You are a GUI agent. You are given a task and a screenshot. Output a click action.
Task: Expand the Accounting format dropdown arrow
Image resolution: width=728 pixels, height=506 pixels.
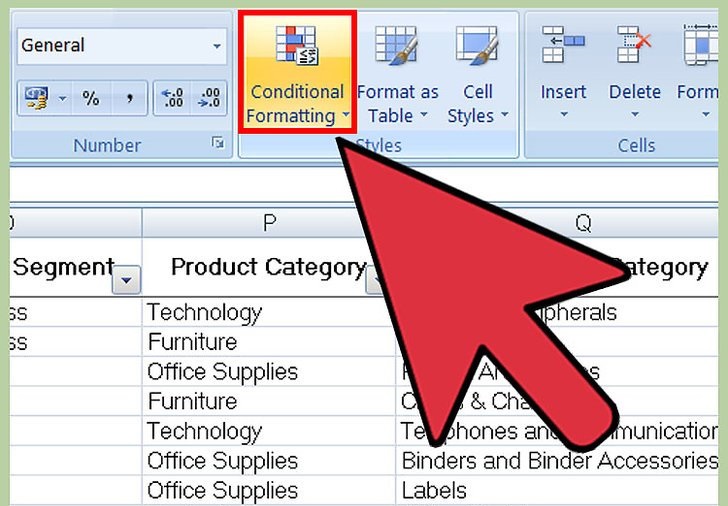(61, 98)
